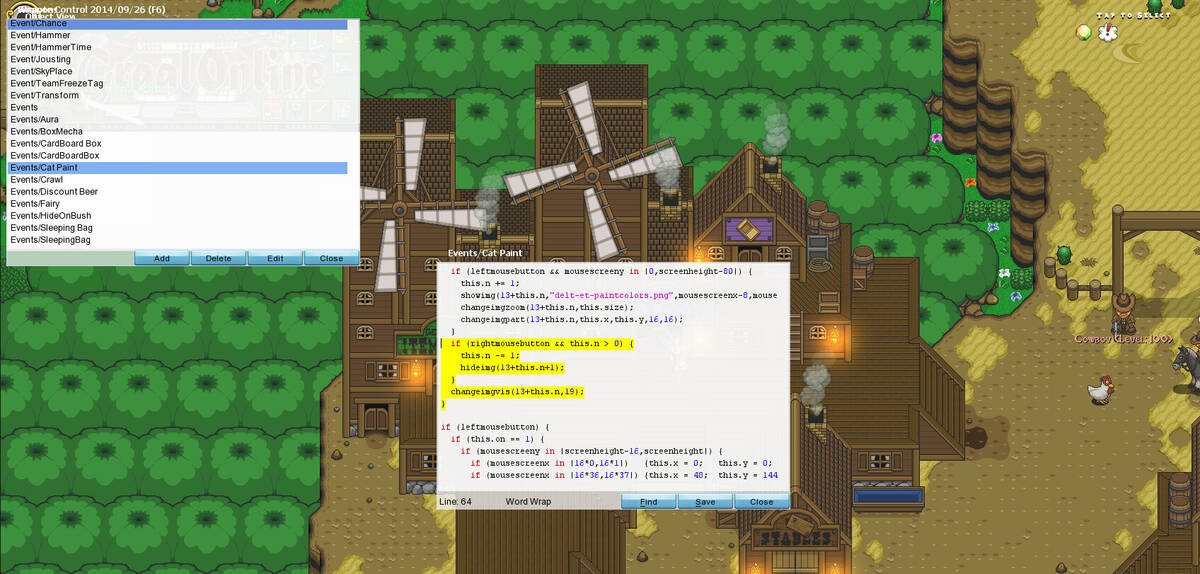Save the Cat Paint script
Screen dimensions: 1200x574
coord(705,501)
